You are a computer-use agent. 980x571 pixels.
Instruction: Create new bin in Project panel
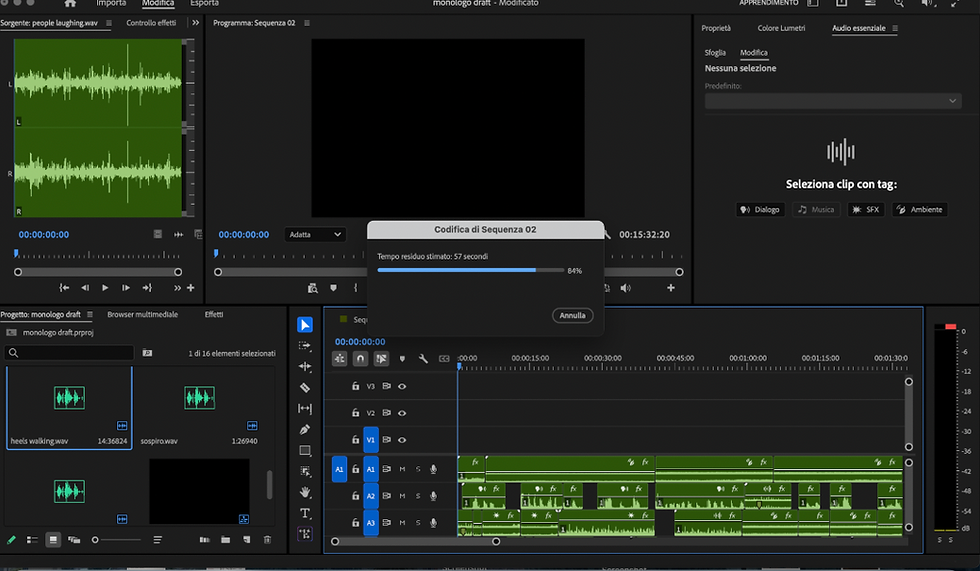(226, 540)
